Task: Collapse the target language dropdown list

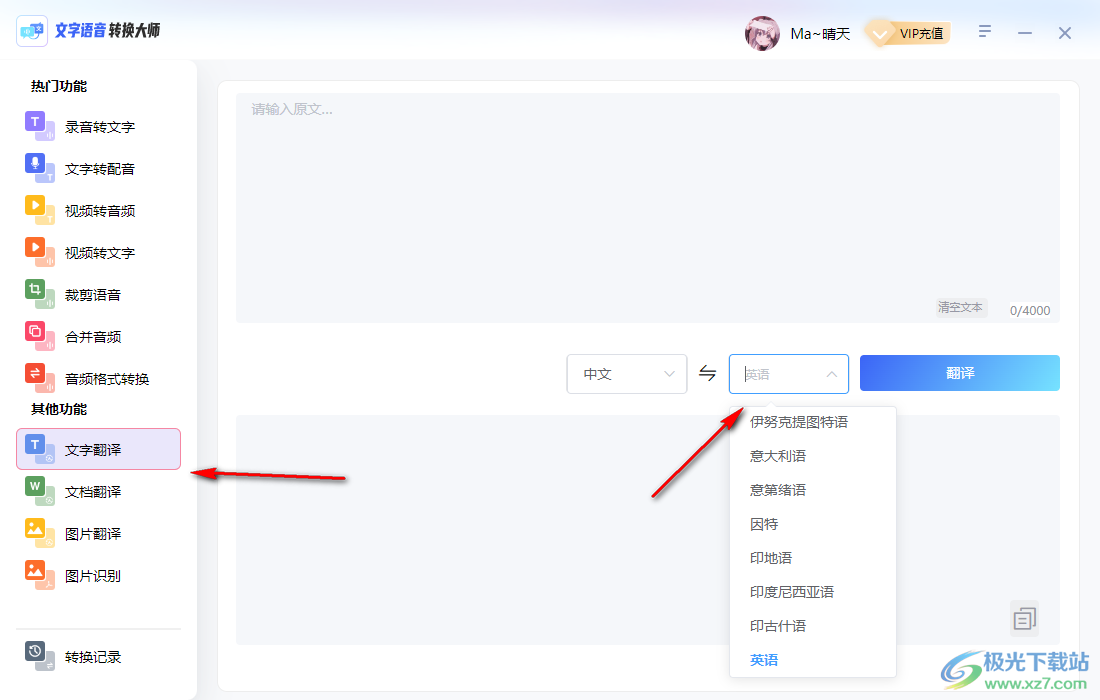Action: point(830,373)
